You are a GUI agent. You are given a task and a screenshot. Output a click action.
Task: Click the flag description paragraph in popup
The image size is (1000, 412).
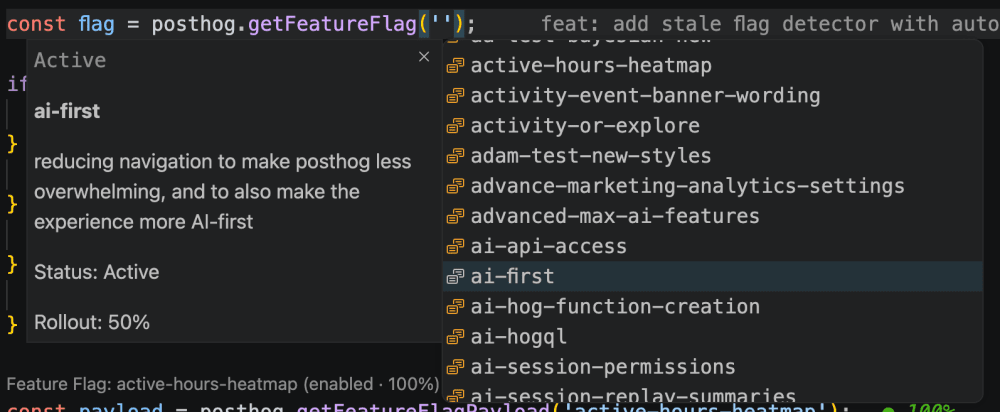click(223, 191)
